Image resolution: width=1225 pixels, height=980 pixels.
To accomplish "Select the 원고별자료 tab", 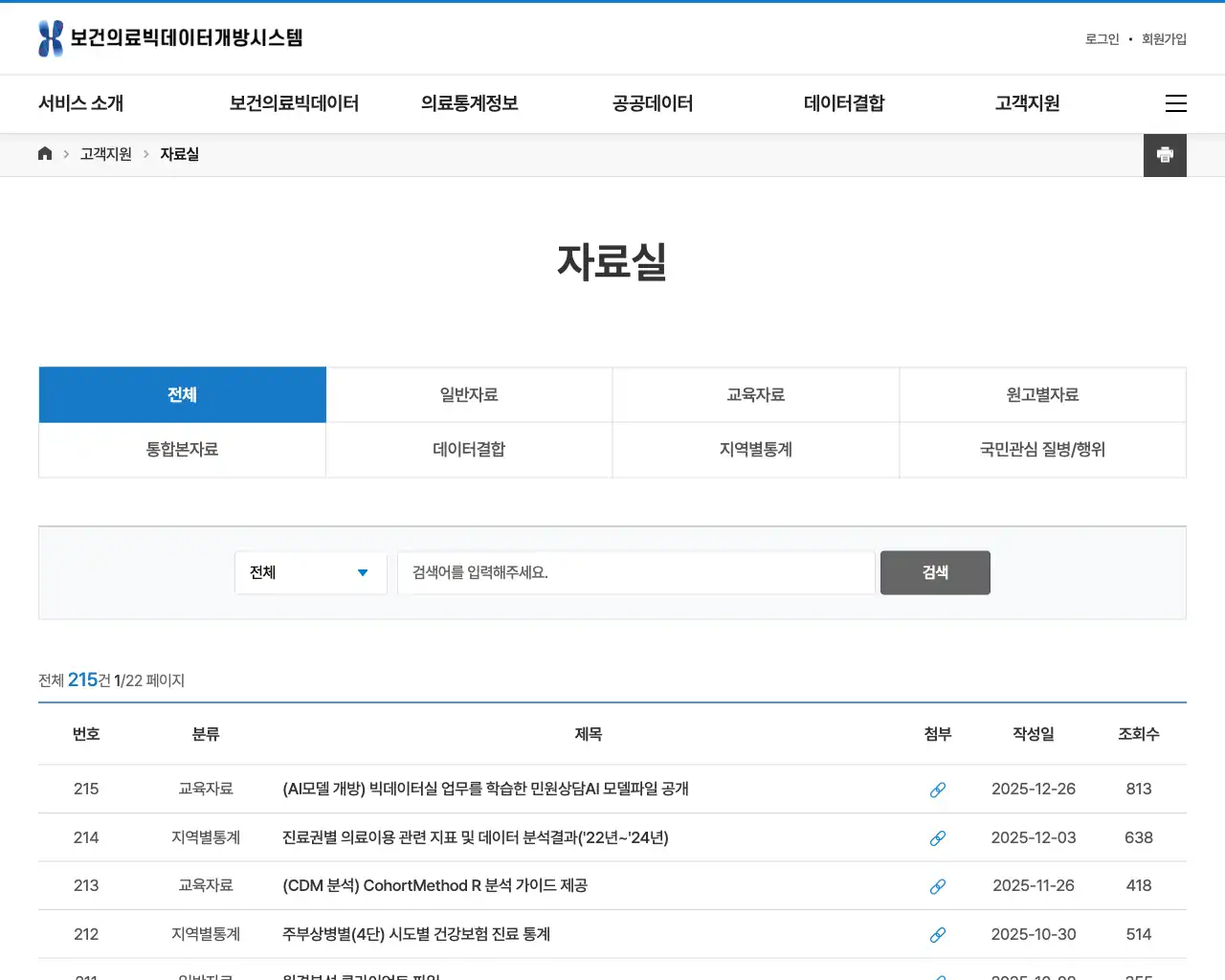I will 1043,394.
